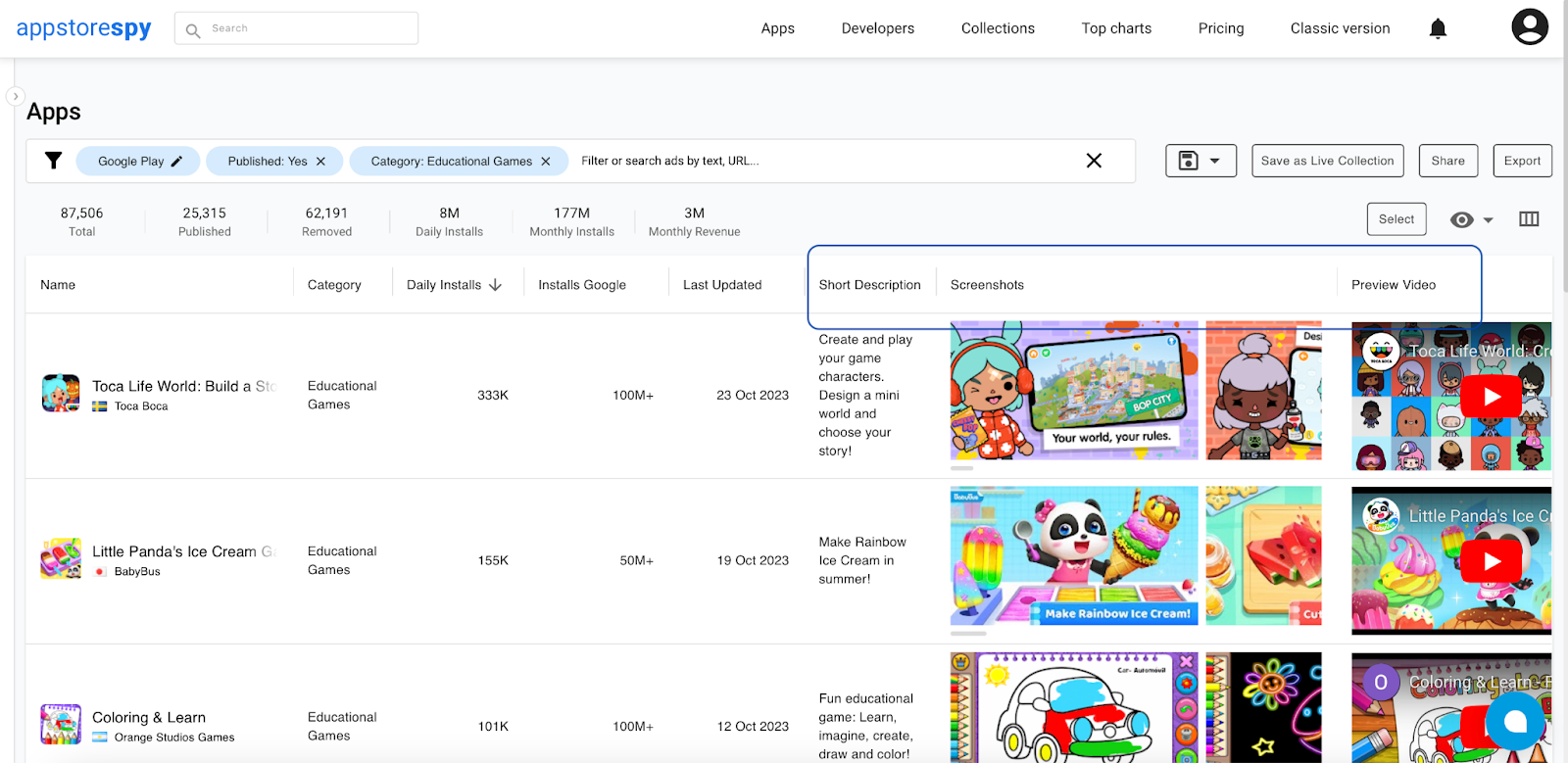Remove the Category: Educational Games filter
The width and height of the screenshot is (1568, 763).
[x=546, y=162]
